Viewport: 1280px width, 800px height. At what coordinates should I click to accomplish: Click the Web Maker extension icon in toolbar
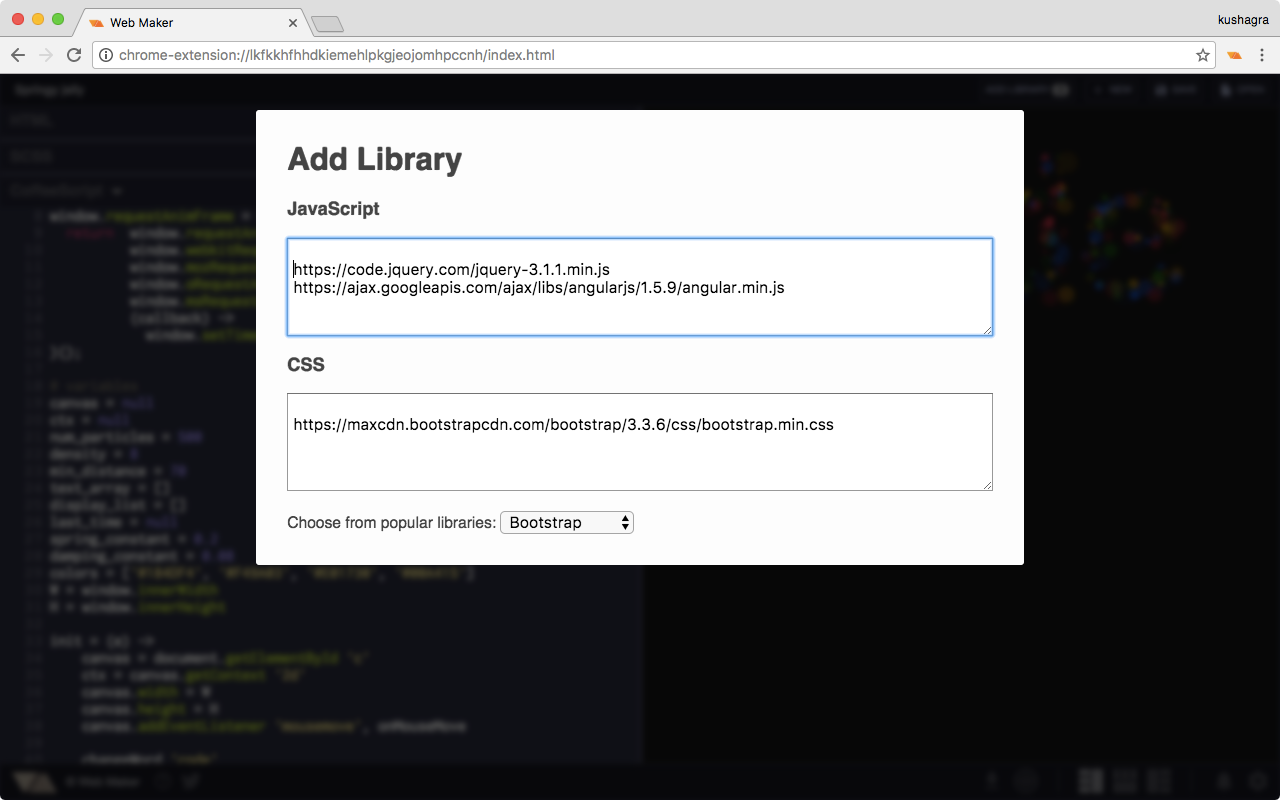point(1235,55)
